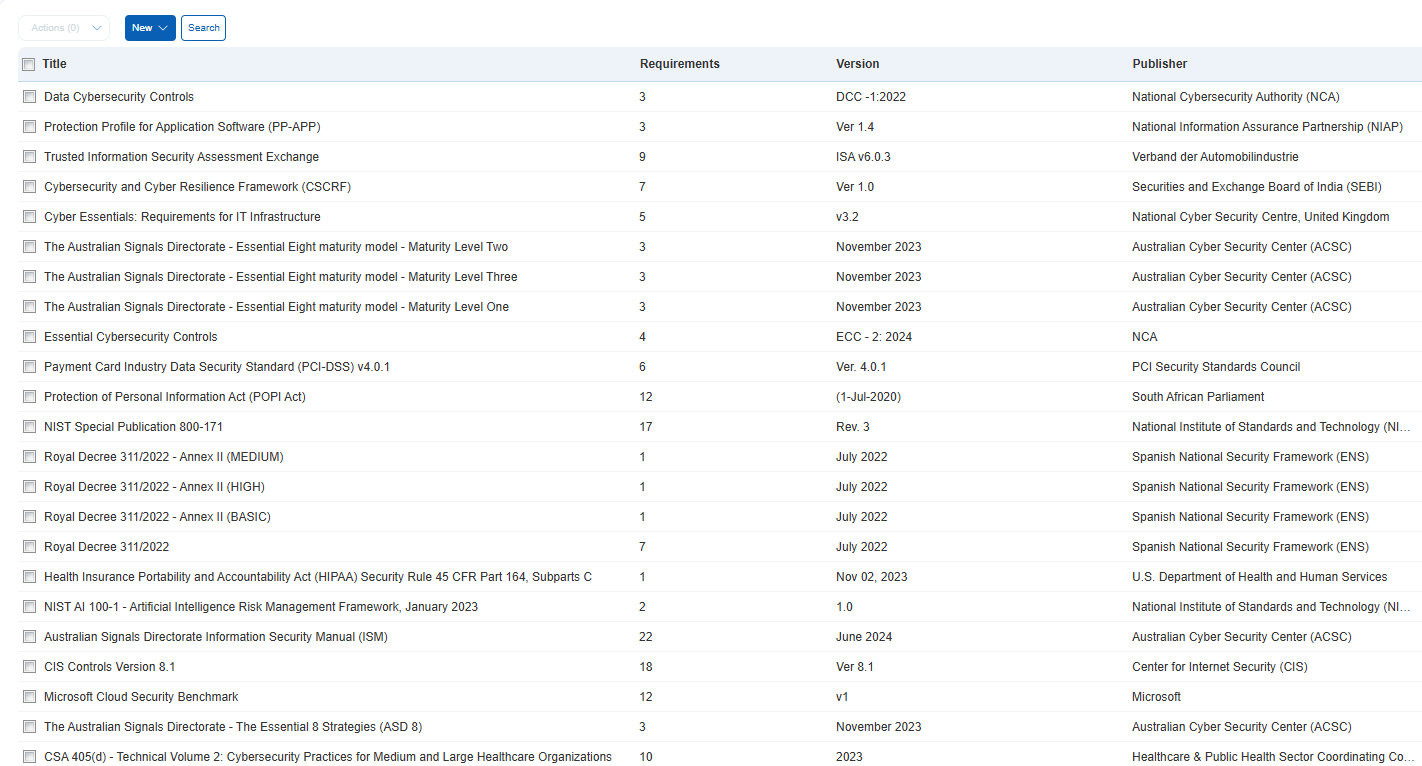Tick the Trusted Information Security Assessment Exchange checkbox
The height and width of the screenshot is (766, 1422).
tap(29, 157)
